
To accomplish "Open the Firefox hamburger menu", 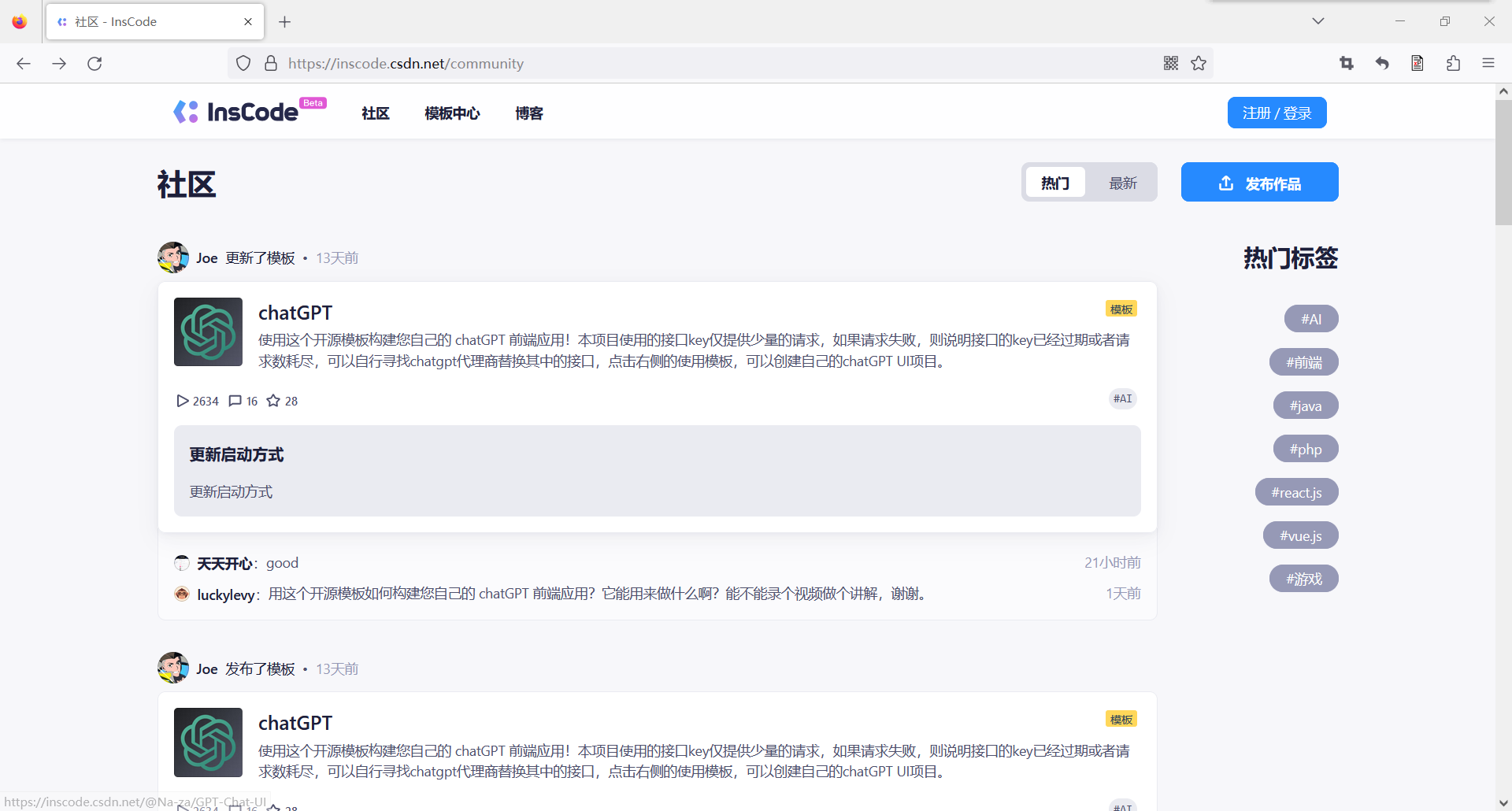I will click(1488, 64).
